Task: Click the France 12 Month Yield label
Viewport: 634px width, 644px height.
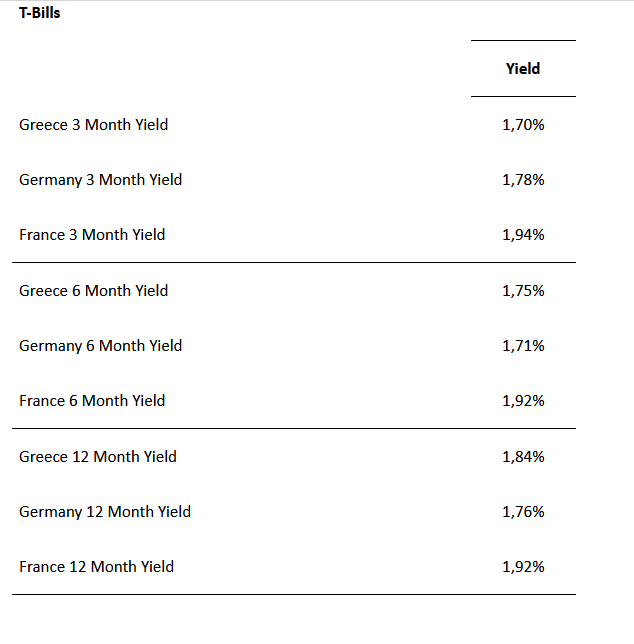Action: pyautogui.click(x=96, y=567)
